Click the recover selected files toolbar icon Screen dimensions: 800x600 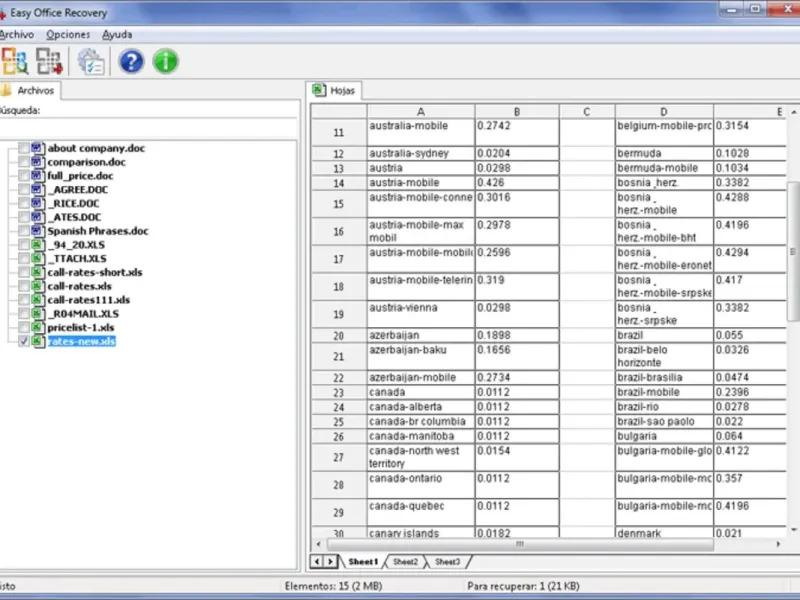49,61
